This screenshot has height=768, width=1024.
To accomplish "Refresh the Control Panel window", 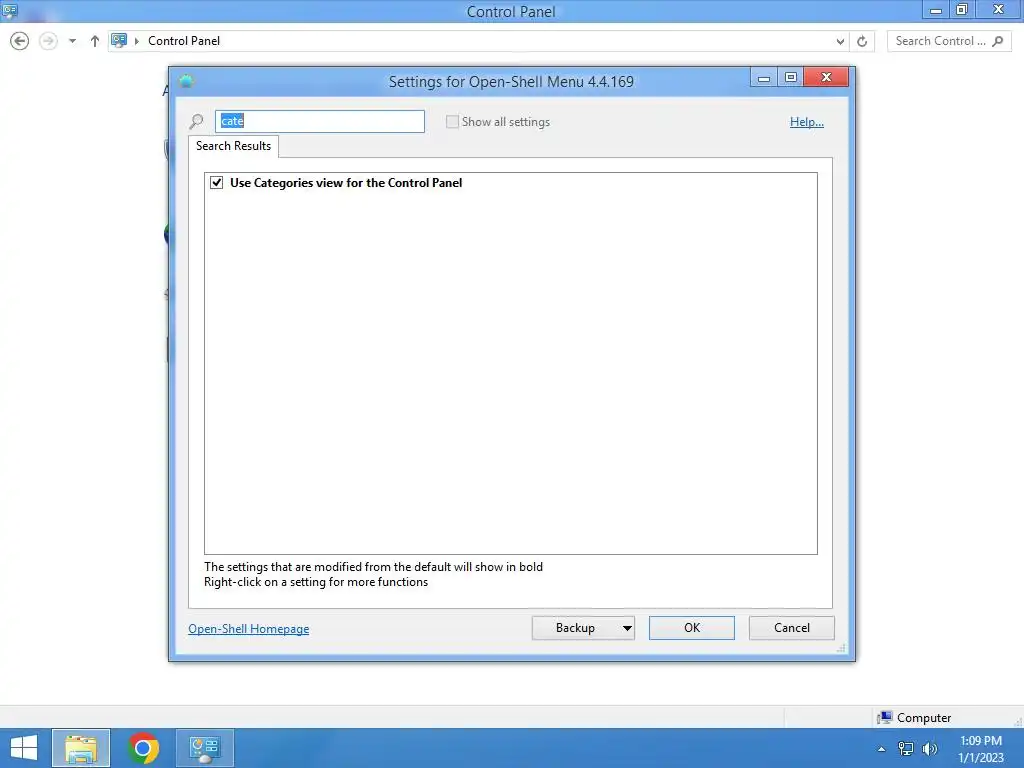I will click(x=862, y=41).
